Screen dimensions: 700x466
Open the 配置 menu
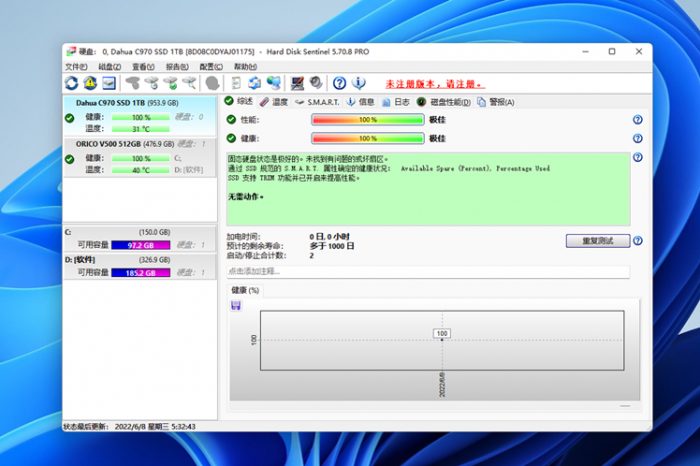(208, 67)
